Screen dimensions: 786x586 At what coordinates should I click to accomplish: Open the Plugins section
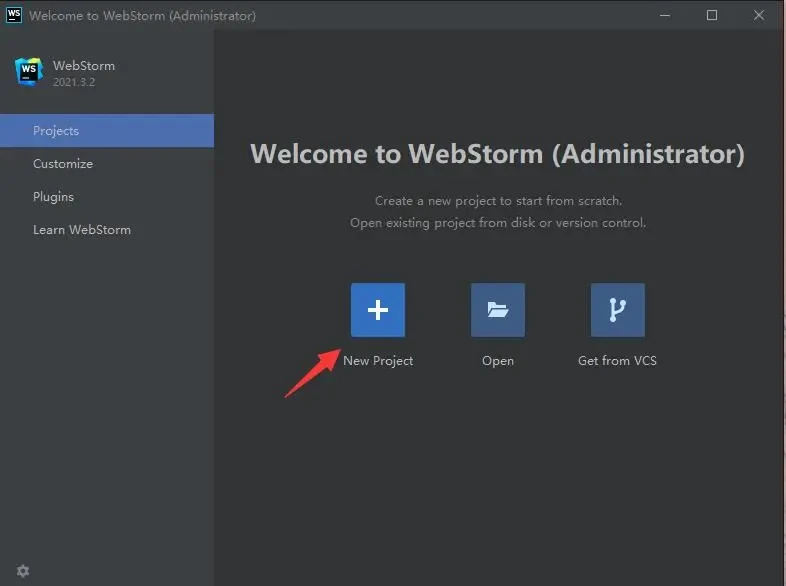53,197
